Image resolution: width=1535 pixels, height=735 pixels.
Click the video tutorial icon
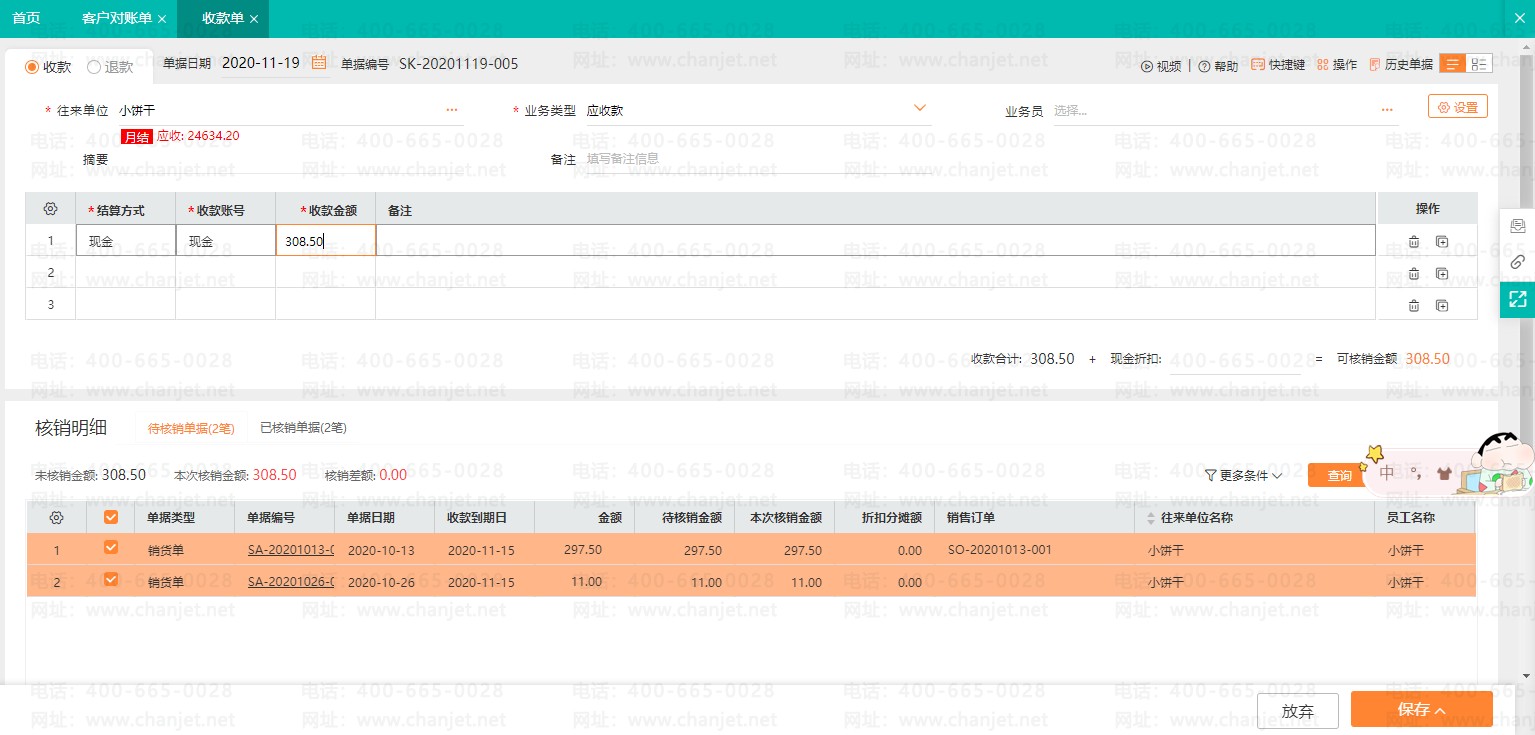click(x=1147, y=66)
